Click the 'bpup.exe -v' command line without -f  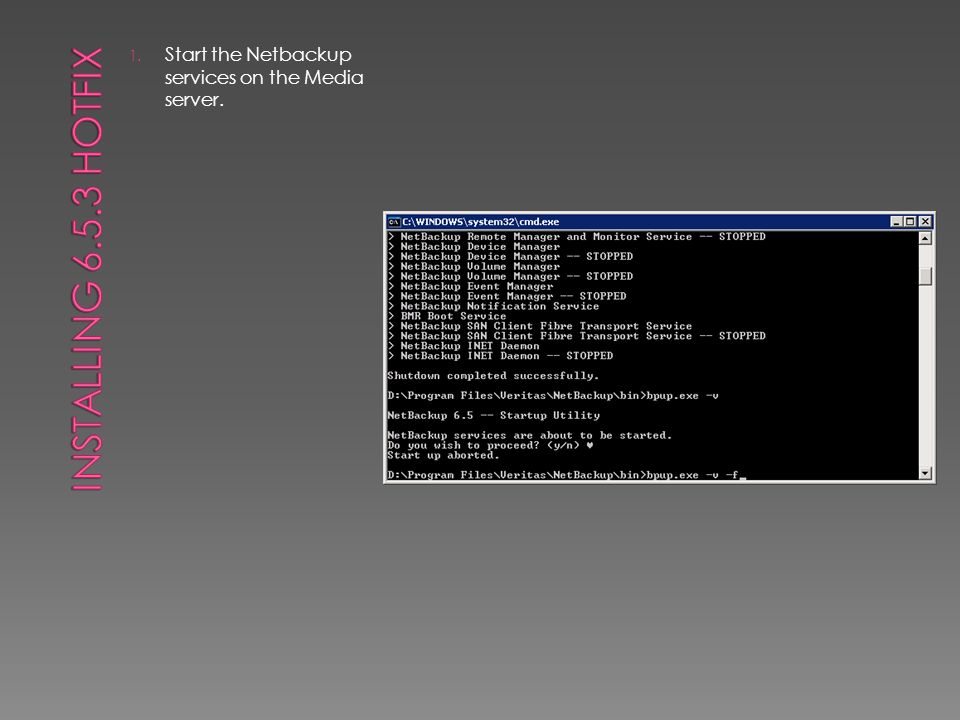(553, 396)
